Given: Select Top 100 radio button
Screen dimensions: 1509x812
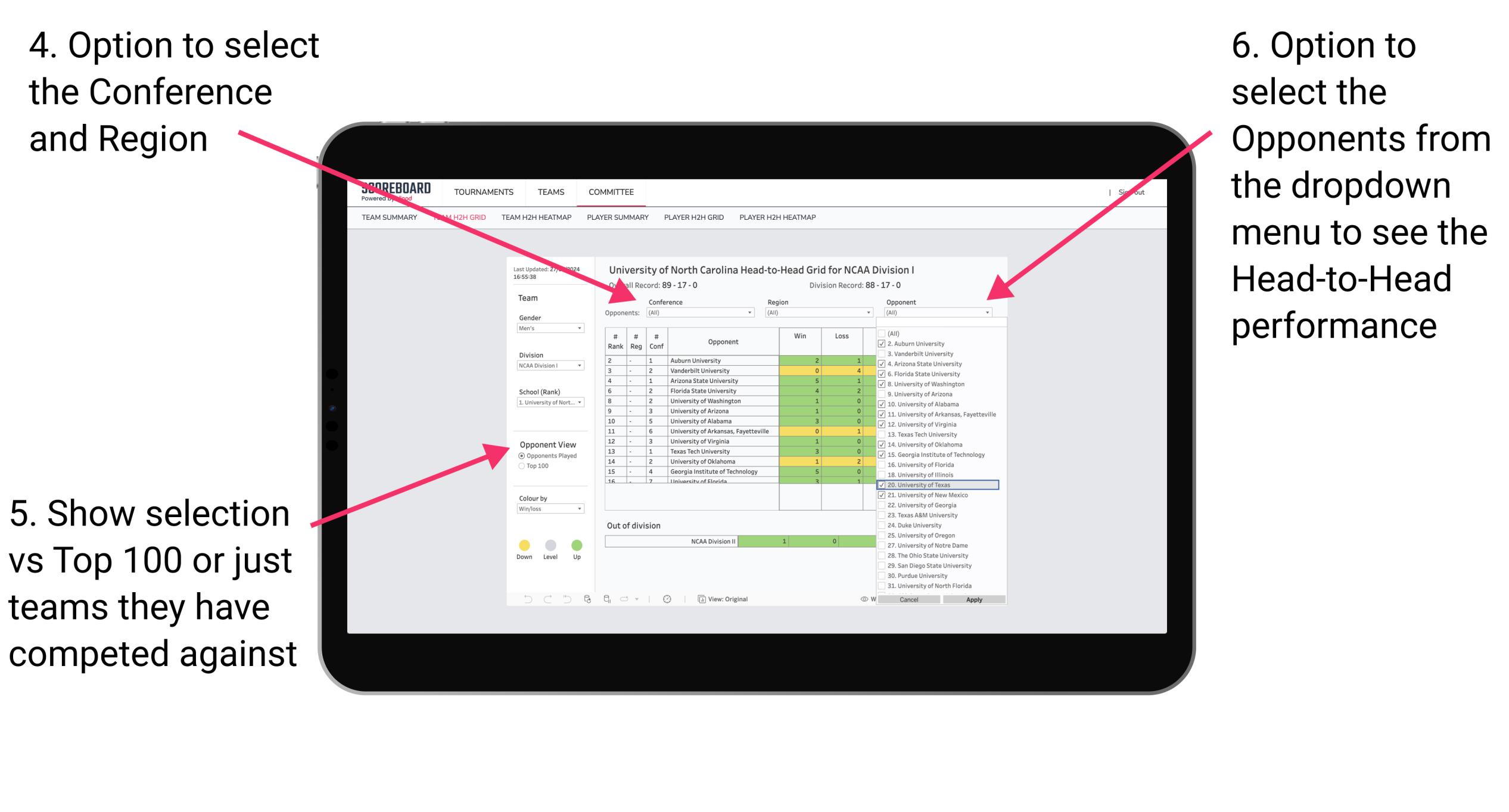Looking at the screenshot, I should pyautogui.click(x=521, y=492).
